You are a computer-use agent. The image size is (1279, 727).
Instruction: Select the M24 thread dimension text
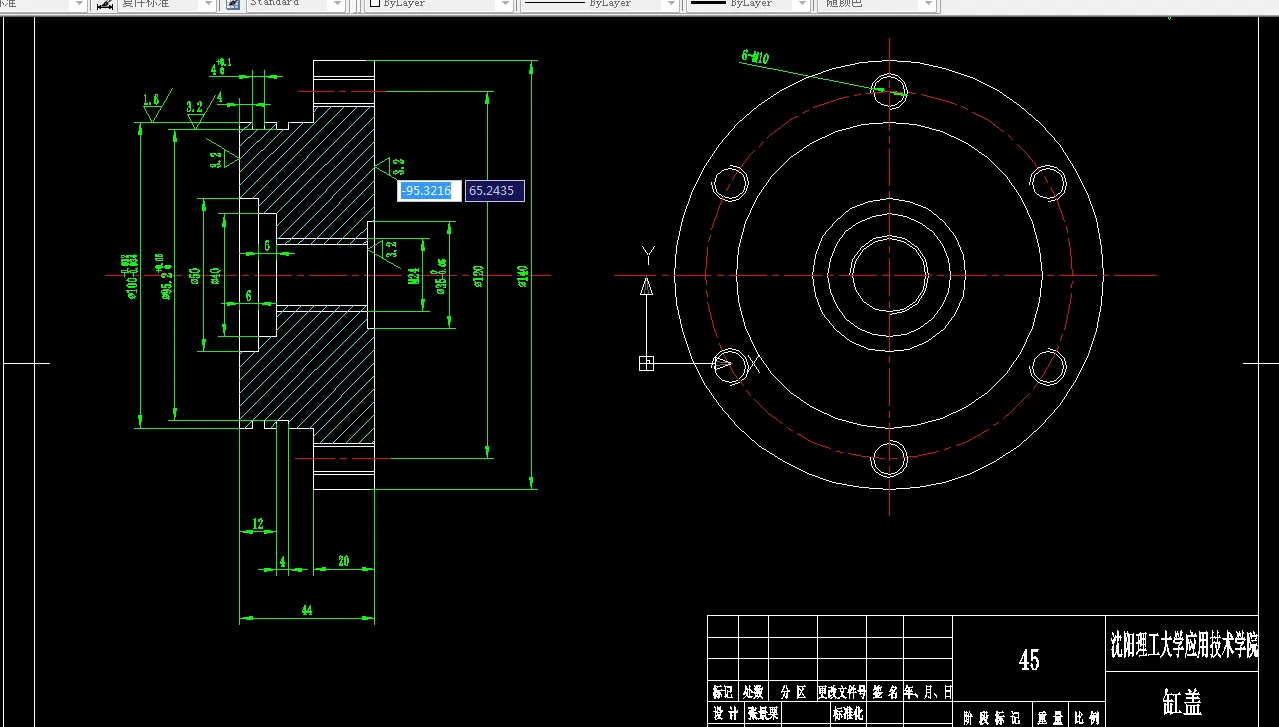(413, 275)
